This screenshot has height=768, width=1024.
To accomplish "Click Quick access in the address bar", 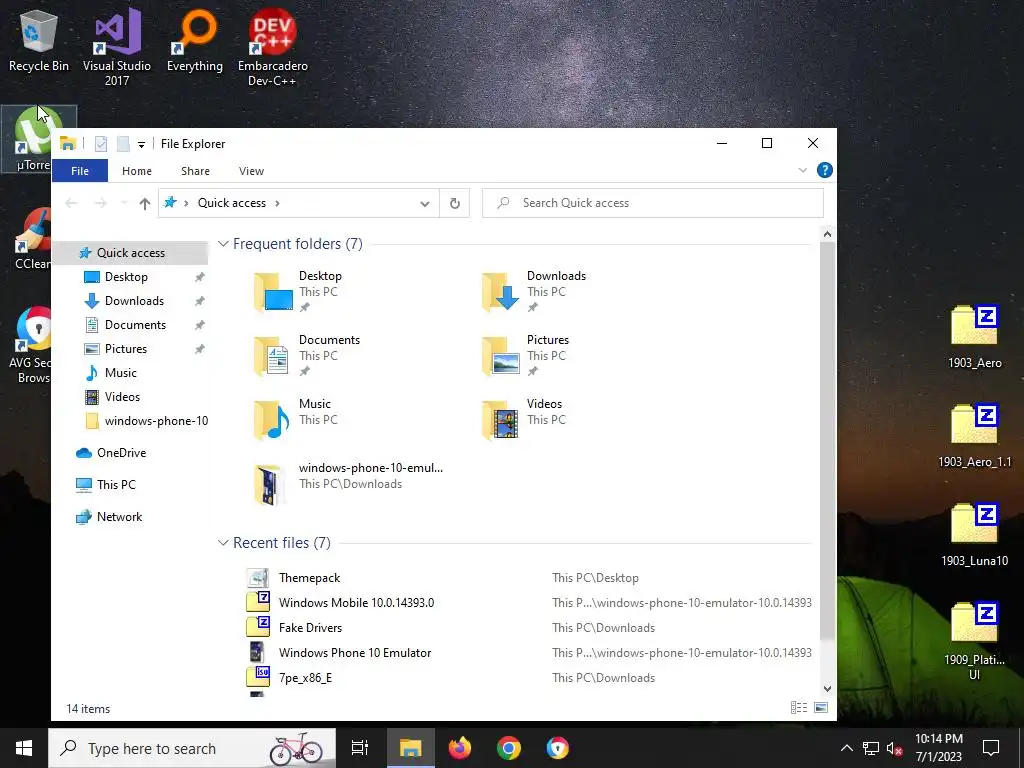I will click(x=232, y=203).
